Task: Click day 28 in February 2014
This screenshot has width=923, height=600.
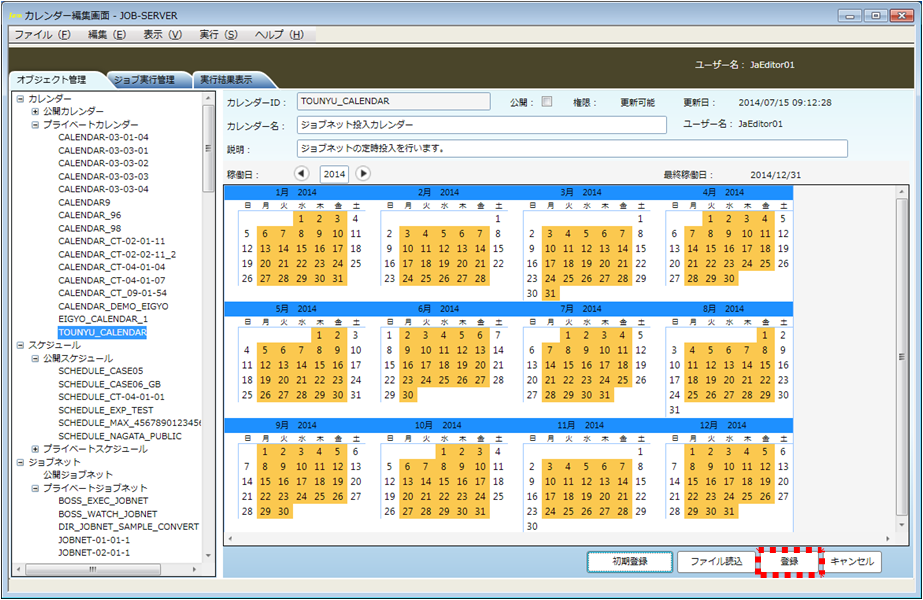Action: pos(480,279)
